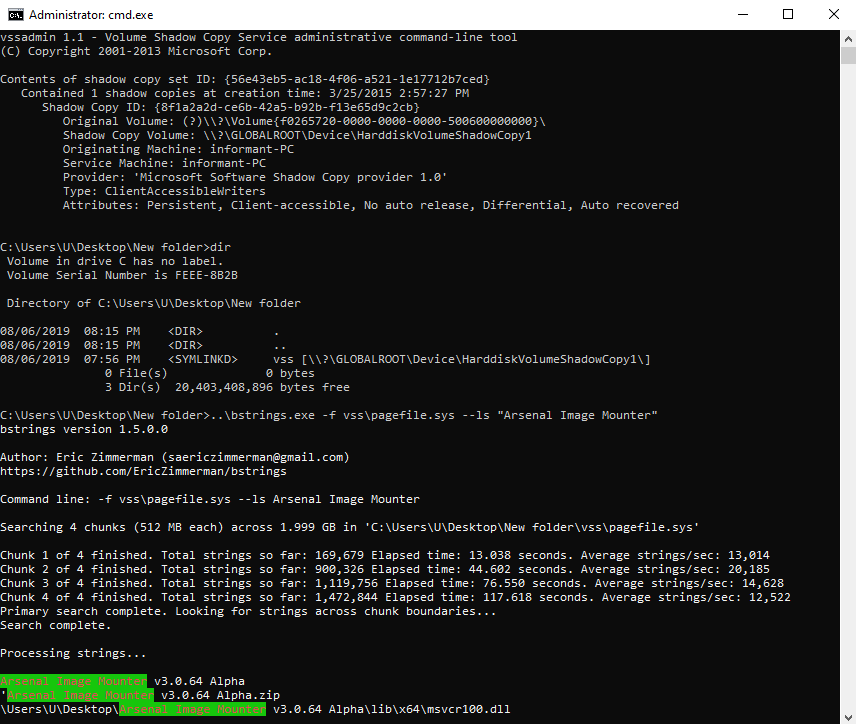Click the <SYMLINKD> vss directory entry
Image resolution: width=856 pixels, height=724 pixels.
point(325,359)
